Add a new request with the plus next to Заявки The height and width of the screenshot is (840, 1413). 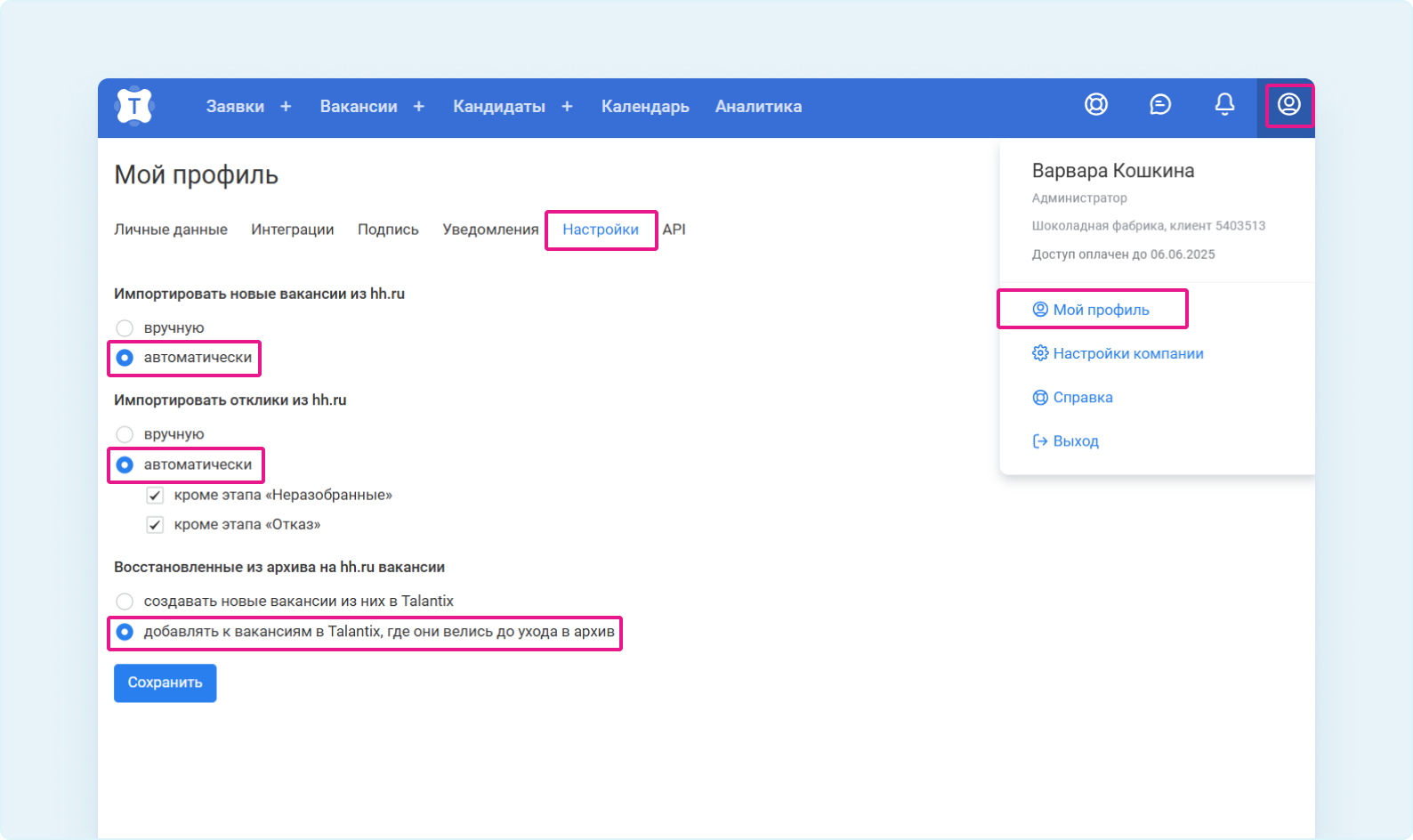pyautogui.click(x=286, y=106)
